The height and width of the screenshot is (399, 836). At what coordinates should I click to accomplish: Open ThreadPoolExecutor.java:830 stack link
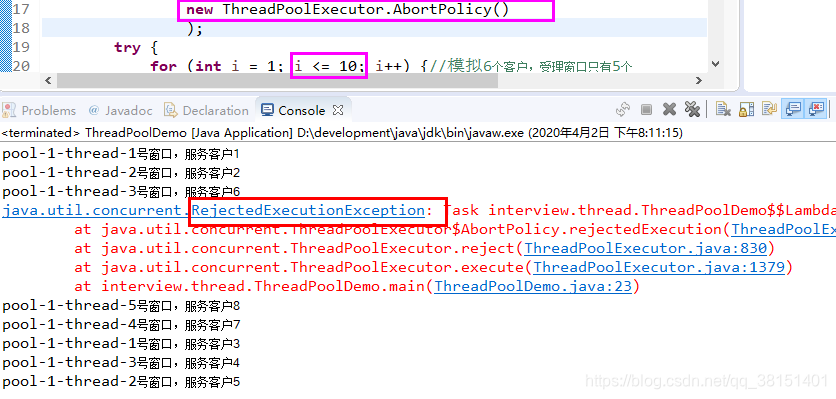click(646, 249)
